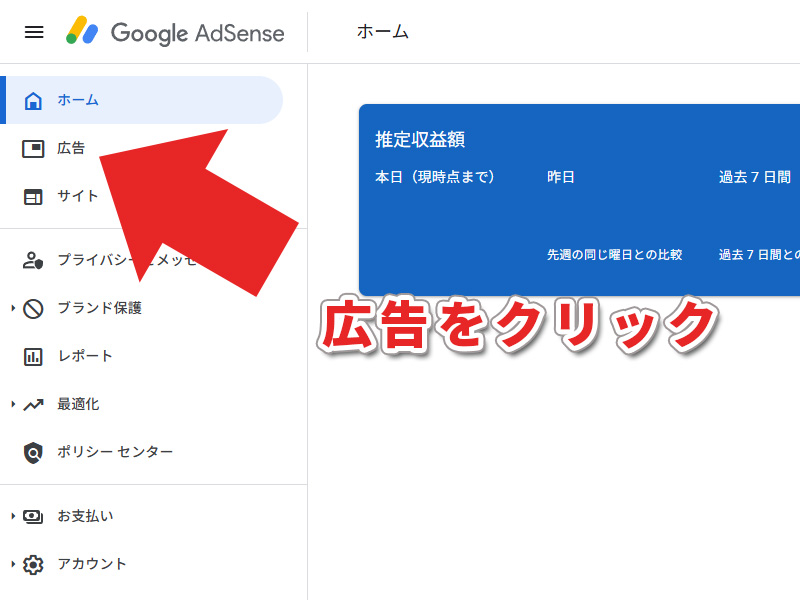Click the home icon in sidebar
This screenshot has width=800, height=600.
(x=33, y=101)
